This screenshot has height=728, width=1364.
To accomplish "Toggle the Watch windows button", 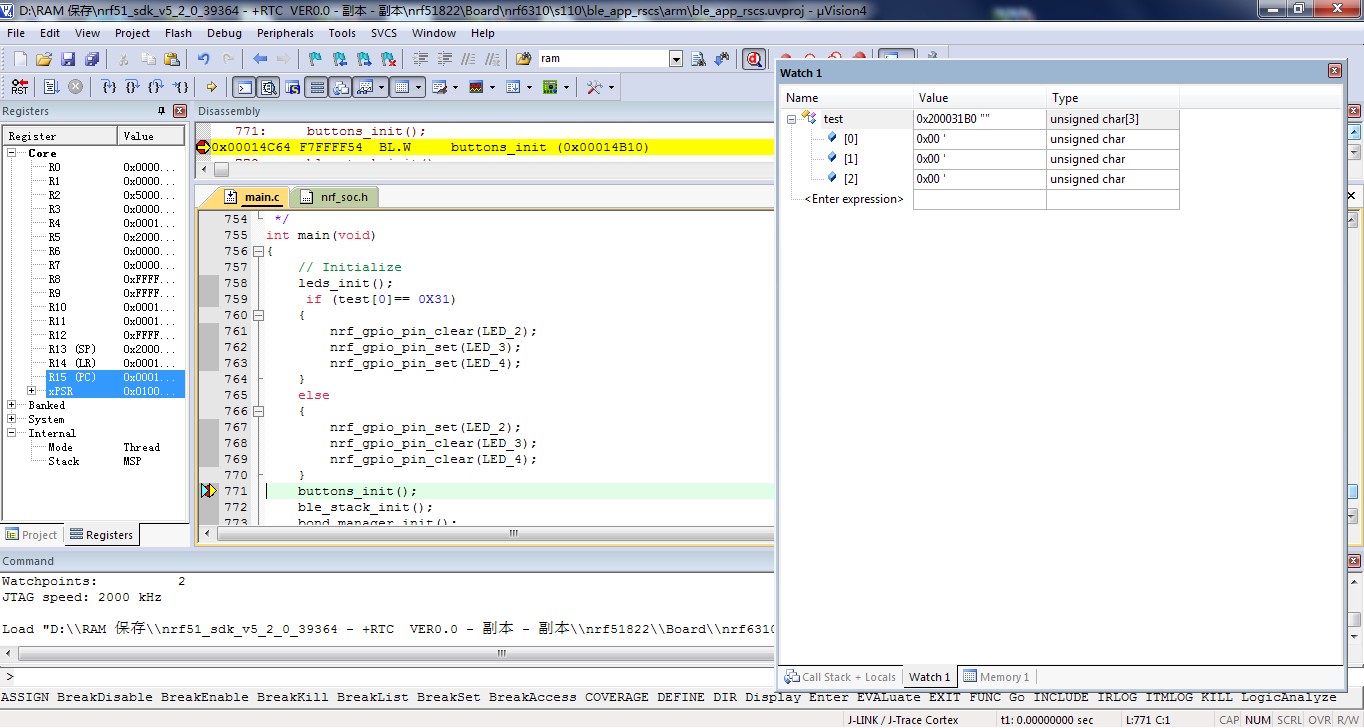I will point(366,87).
